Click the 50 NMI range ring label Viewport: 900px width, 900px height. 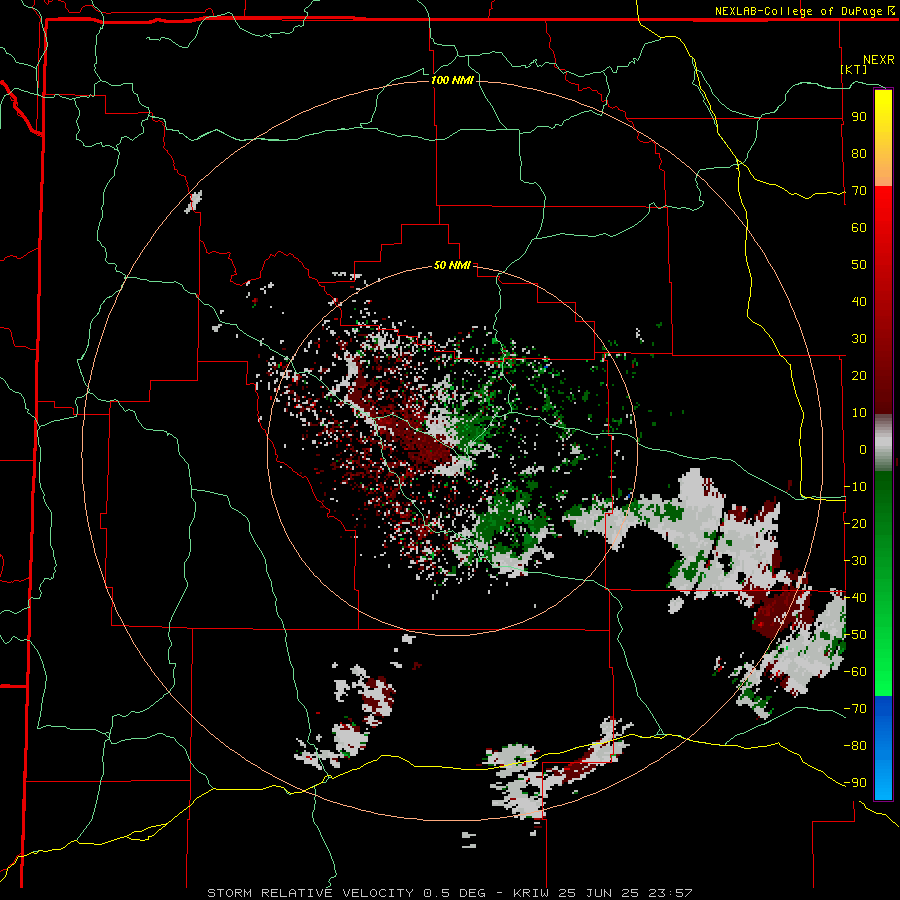coord(452,265)
